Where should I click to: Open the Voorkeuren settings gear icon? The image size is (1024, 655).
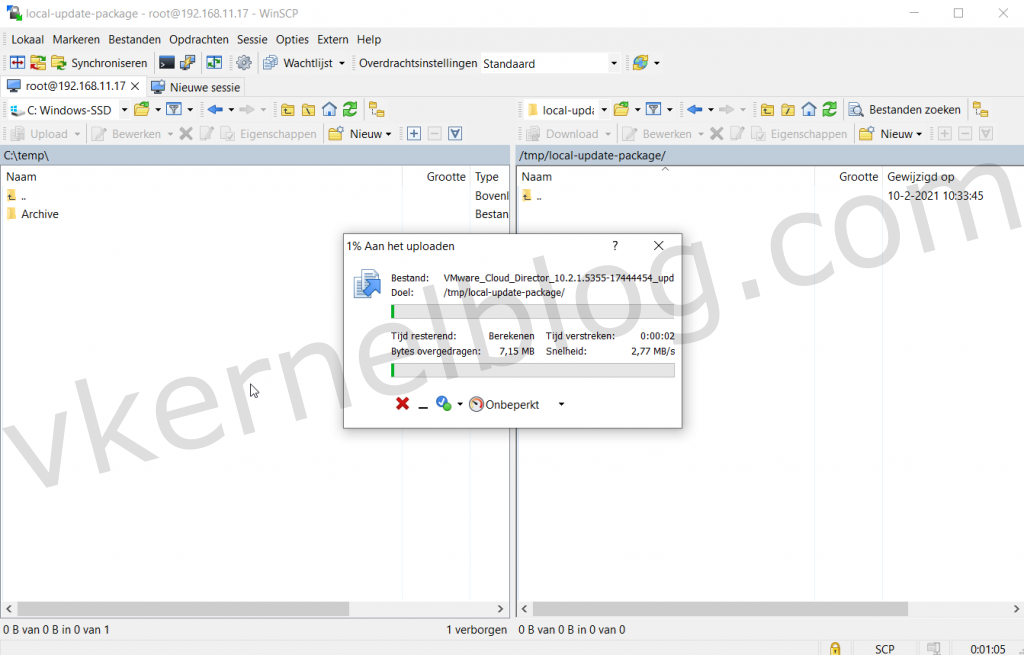click(x=243, y=62)
